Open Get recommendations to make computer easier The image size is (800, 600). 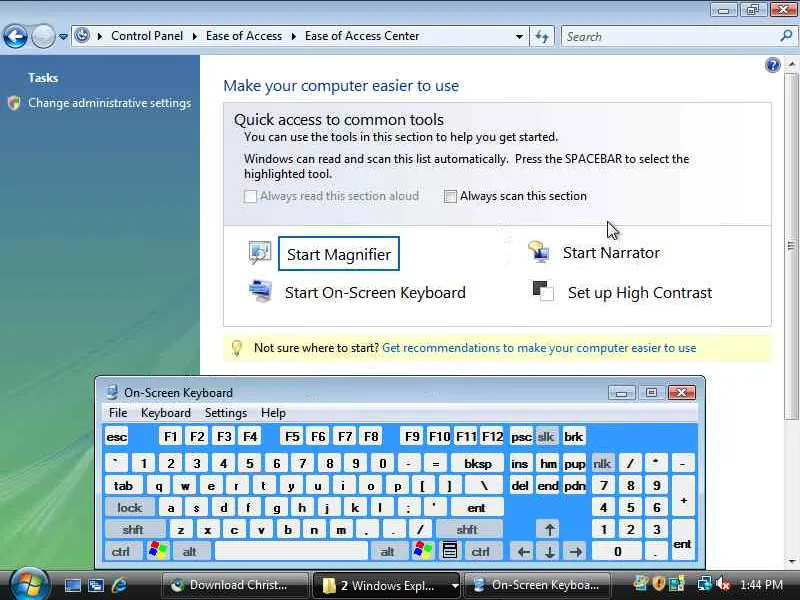[x=539, y=348]
